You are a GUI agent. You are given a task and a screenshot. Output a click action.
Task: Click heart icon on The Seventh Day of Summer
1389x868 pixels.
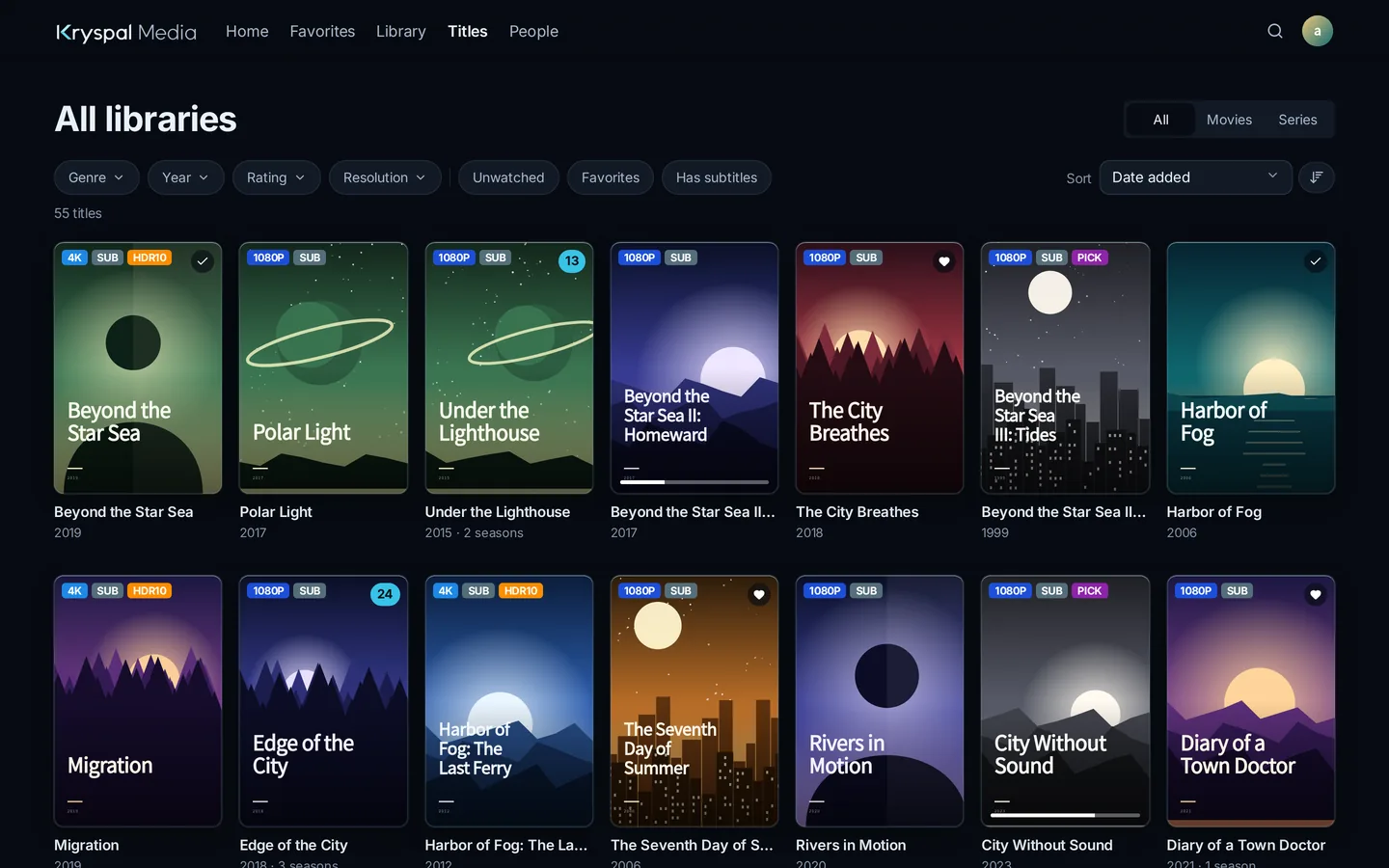pos(759,594)
